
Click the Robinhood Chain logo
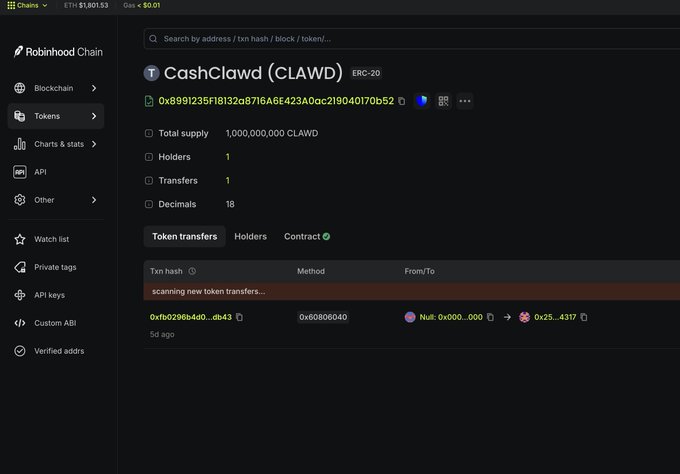(x=58, y=52)
